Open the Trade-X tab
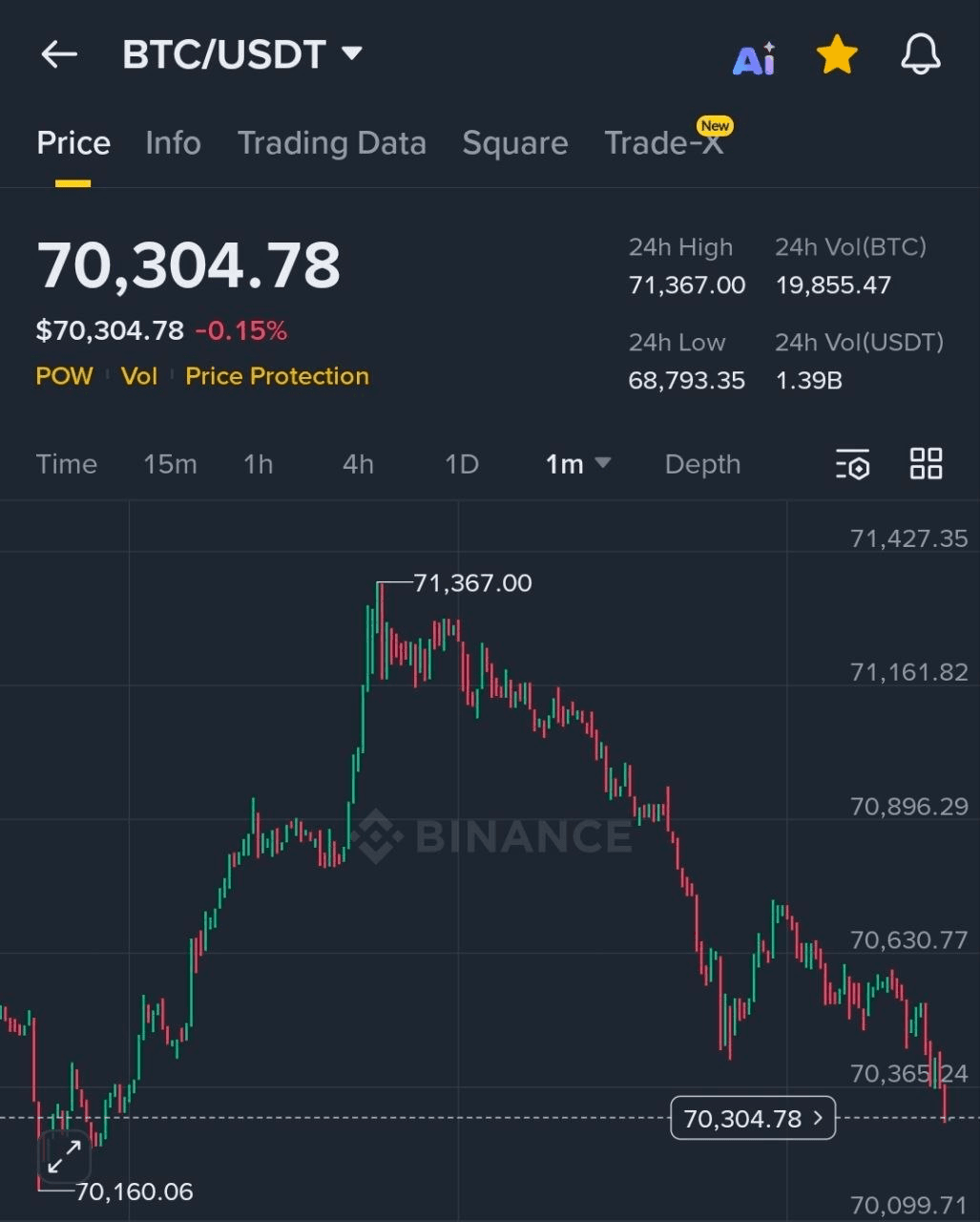This screenshot has height=1222, width=980. pyautogui.click(x=664, y=143)
